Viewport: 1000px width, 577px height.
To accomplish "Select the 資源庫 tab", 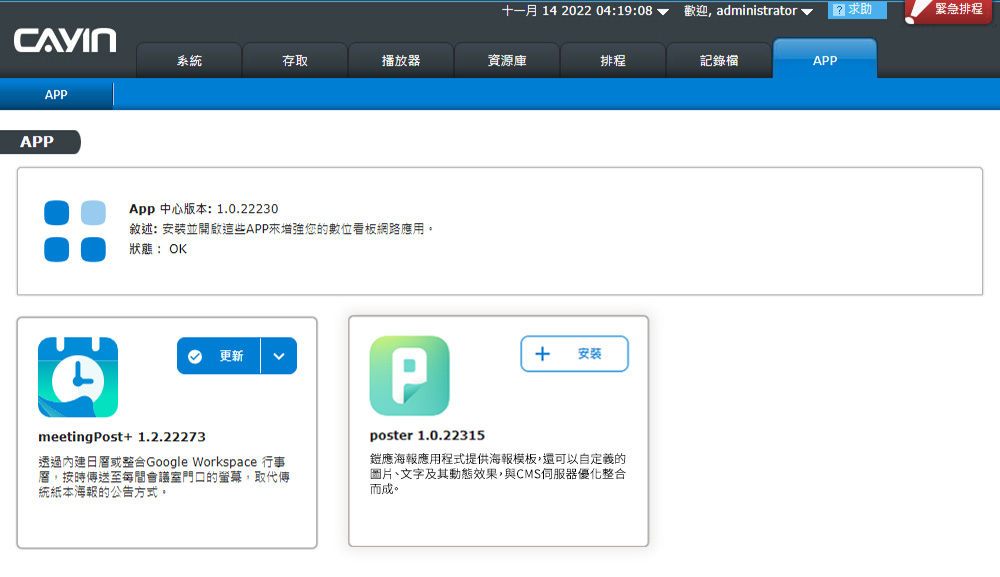I will click(507, 61).
